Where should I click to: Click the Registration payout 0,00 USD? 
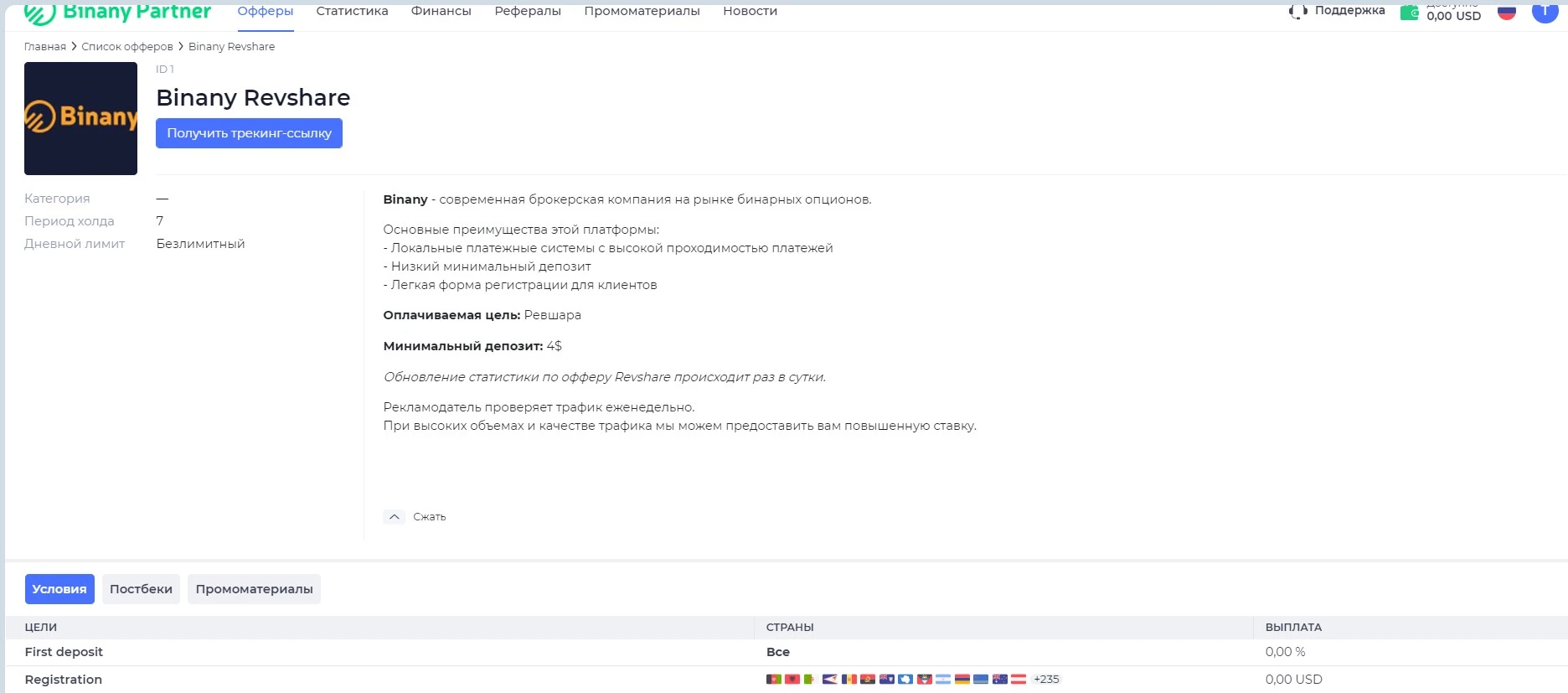(x=1293, y=680)
